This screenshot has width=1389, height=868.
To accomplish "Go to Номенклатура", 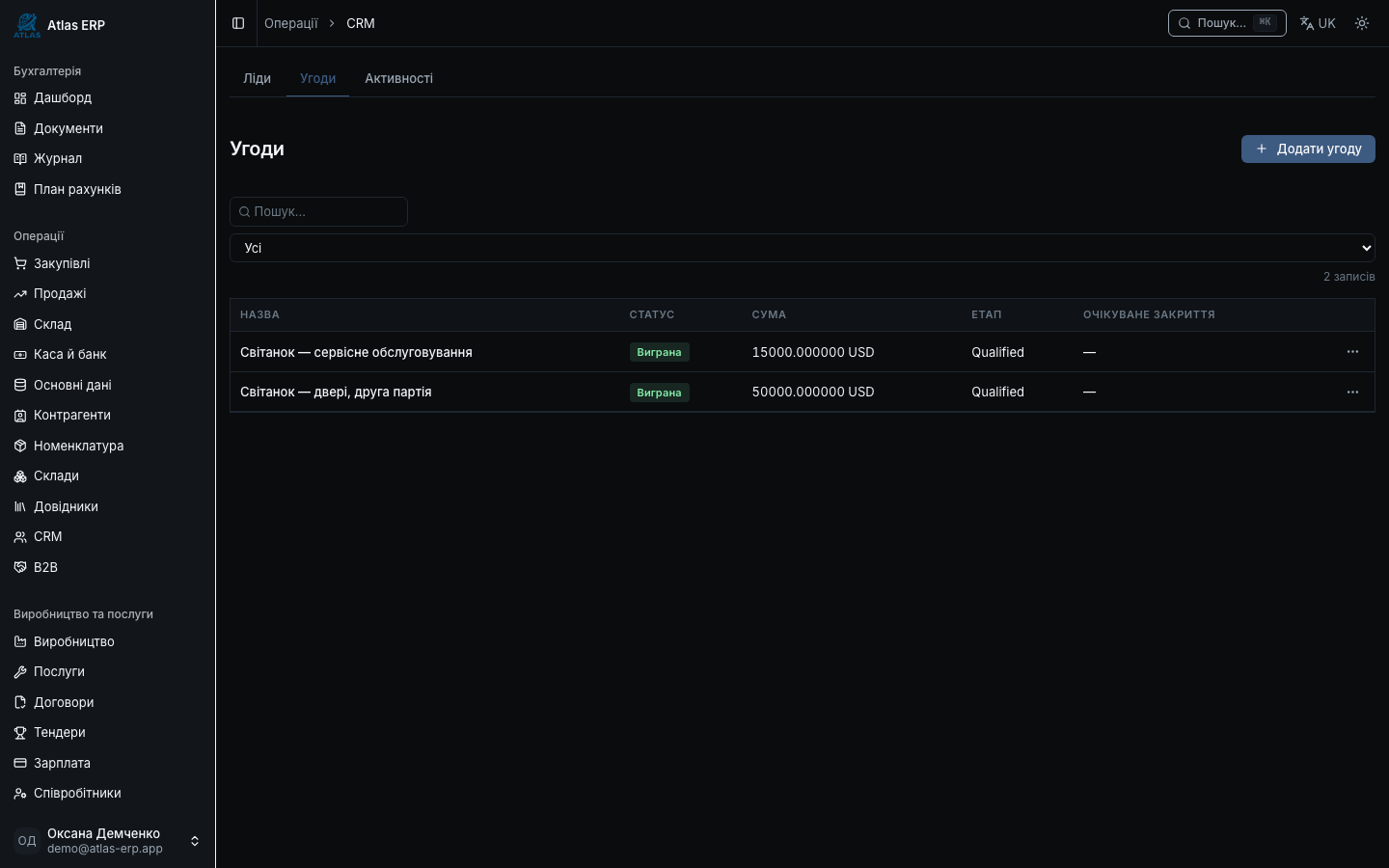I will [107, 446].
